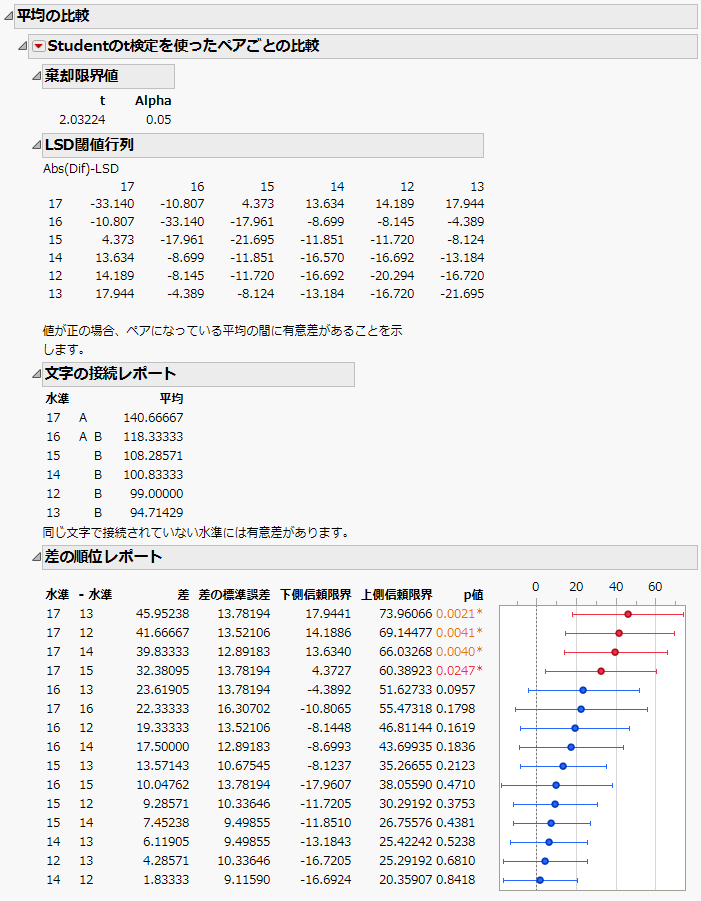Click the Alpha value 0.05
Screen dimensions: 701x901
tap(159, 120)
